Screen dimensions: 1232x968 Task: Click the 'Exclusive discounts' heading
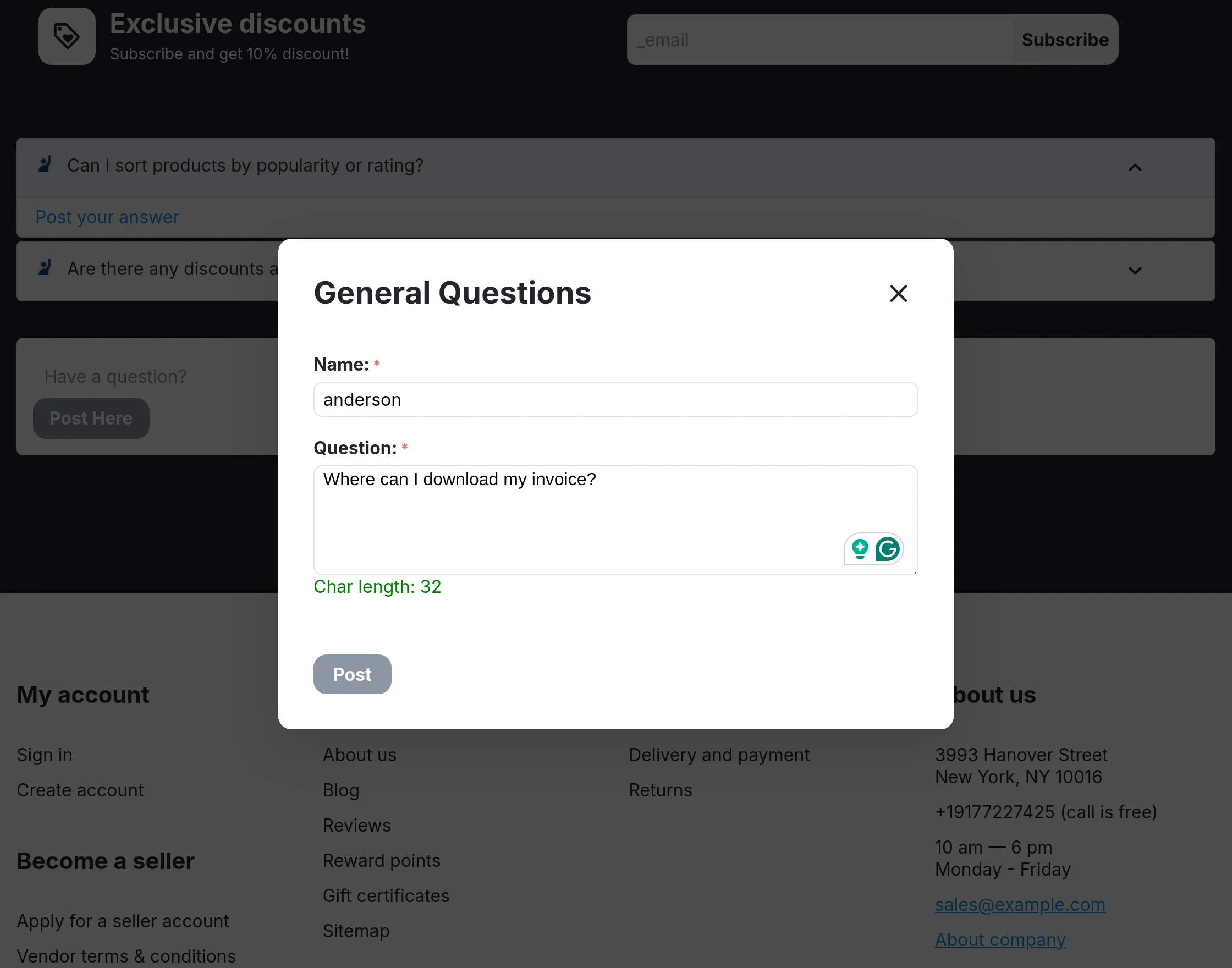pyautogui.click(x=238, y=24)
